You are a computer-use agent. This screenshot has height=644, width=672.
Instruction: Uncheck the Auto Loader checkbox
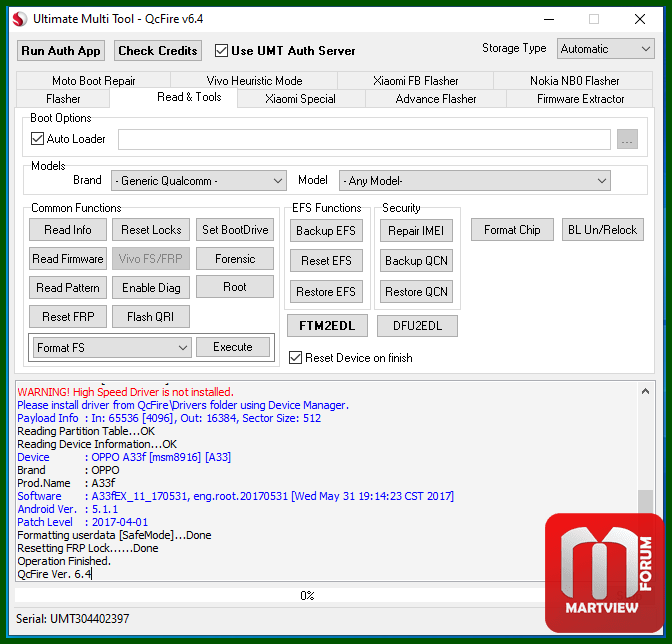tap(37, 138)
